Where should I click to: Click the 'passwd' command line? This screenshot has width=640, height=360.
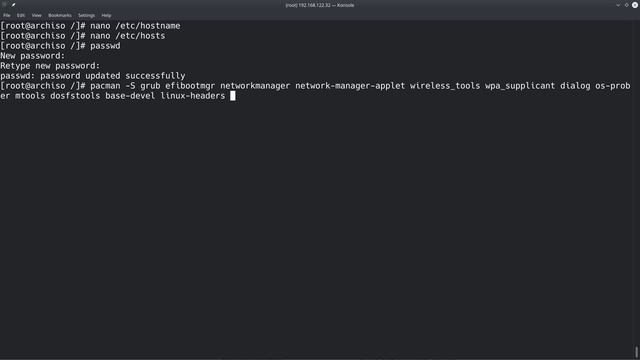point(60,46)
